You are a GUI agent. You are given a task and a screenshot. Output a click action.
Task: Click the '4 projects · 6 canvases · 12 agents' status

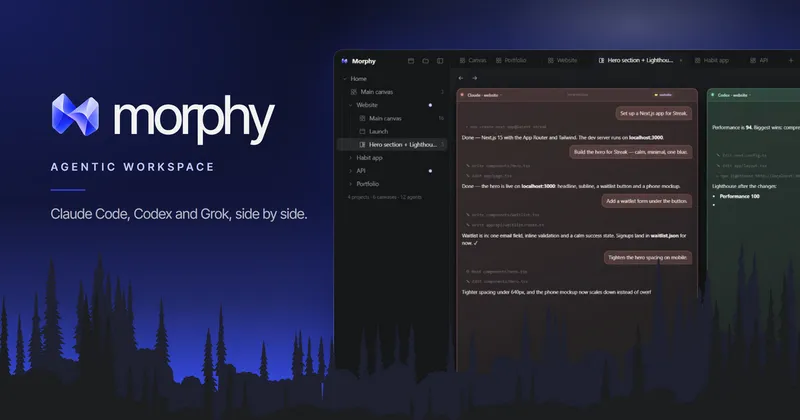(385, 197)
